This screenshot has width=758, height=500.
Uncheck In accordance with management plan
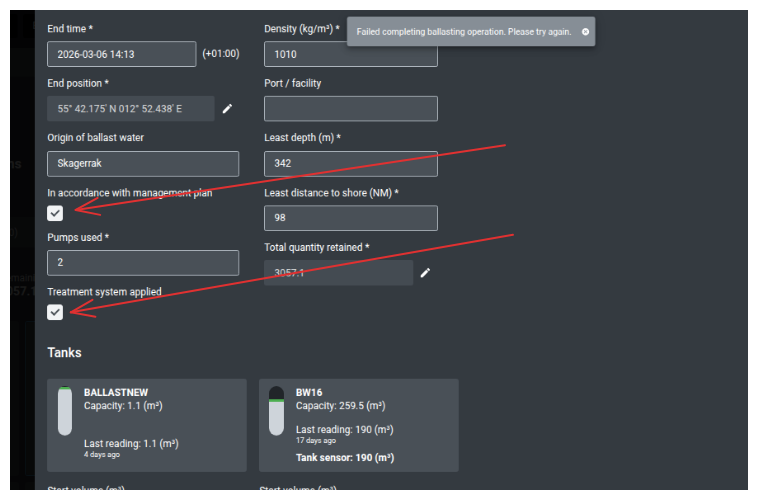coord(55,213)
